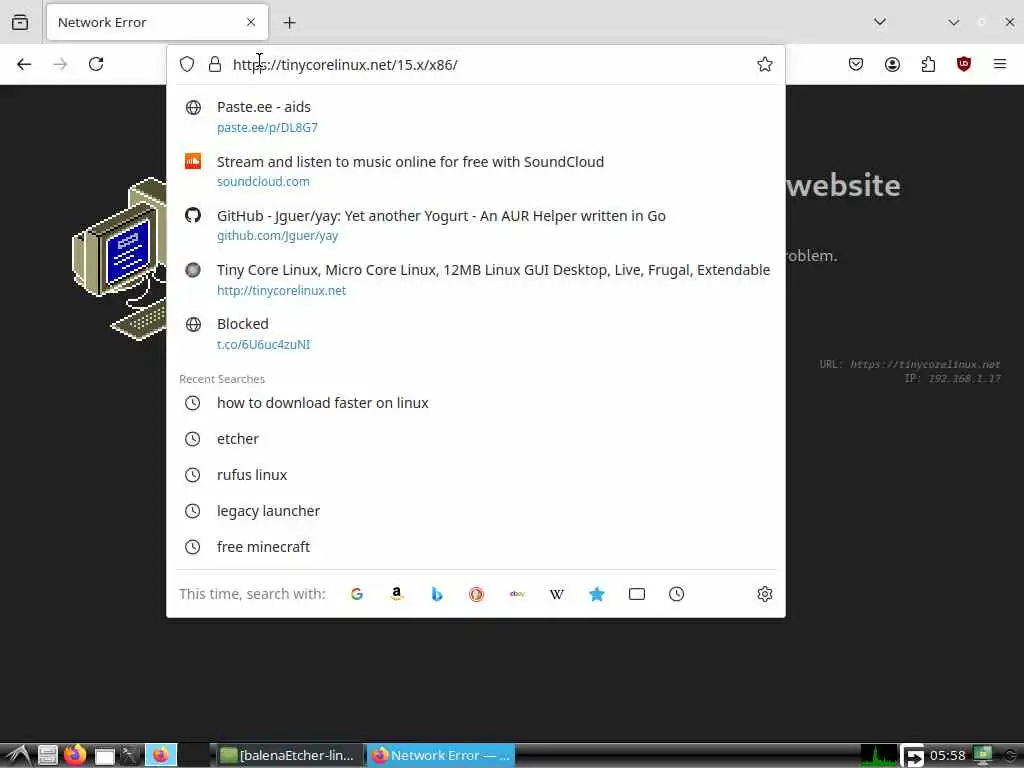Launch the file manager from the taskbar
The width and height of the screenshot is (1024, 768).
click(47, 756)
